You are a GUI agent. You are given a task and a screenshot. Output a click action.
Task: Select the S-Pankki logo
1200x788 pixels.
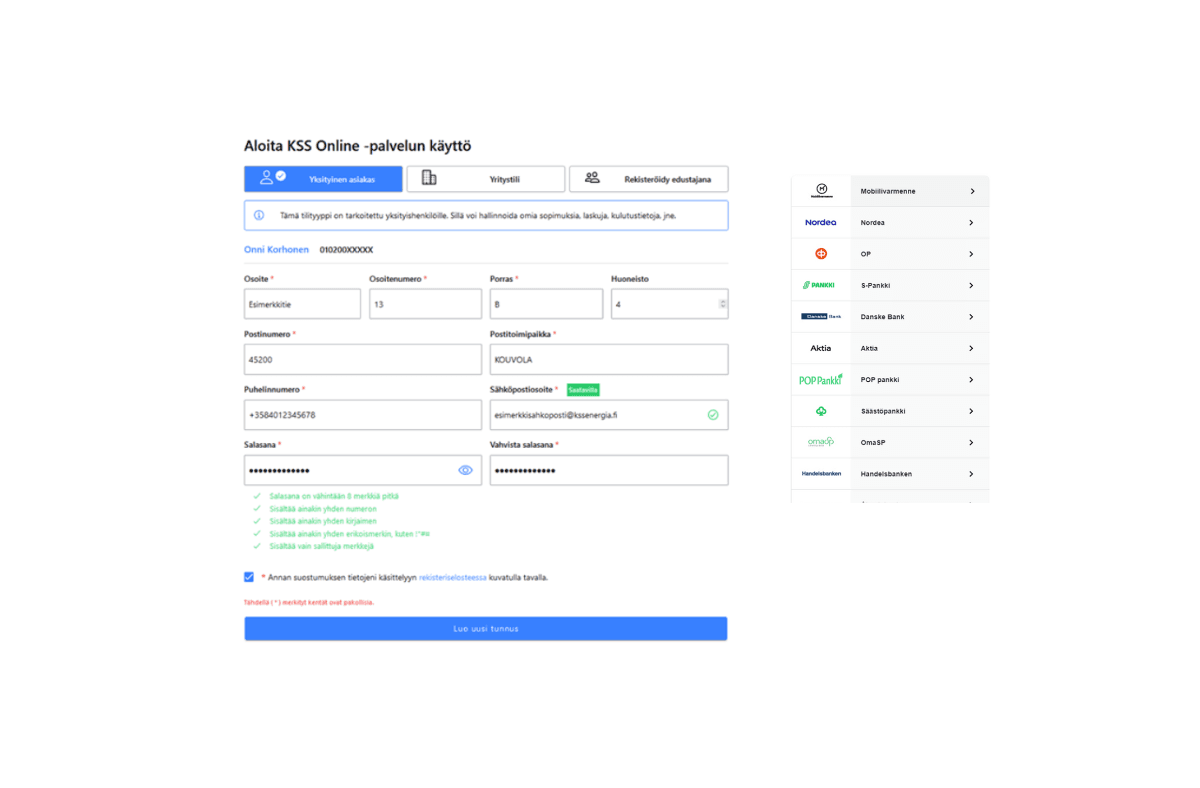tap(819, 285)
